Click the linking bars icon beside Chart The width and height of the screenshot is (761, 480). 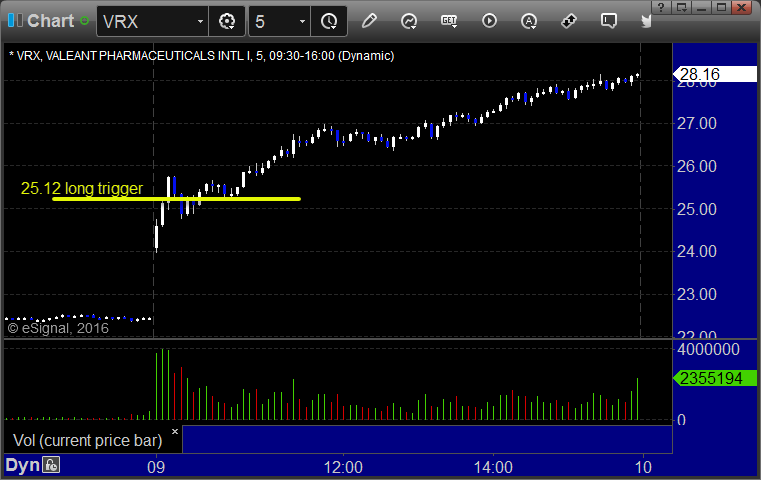click(16, 20)
